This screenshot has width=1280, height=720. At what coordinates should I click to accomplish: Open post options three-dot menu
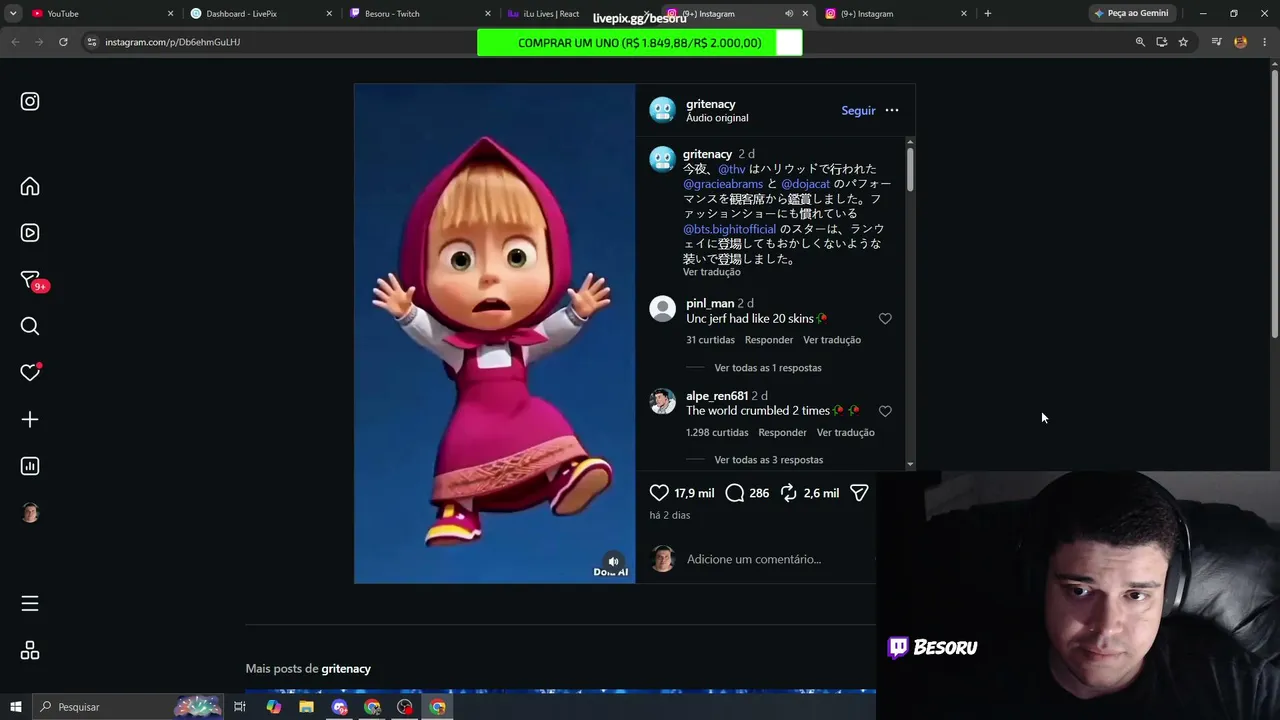tap(892, 110)
